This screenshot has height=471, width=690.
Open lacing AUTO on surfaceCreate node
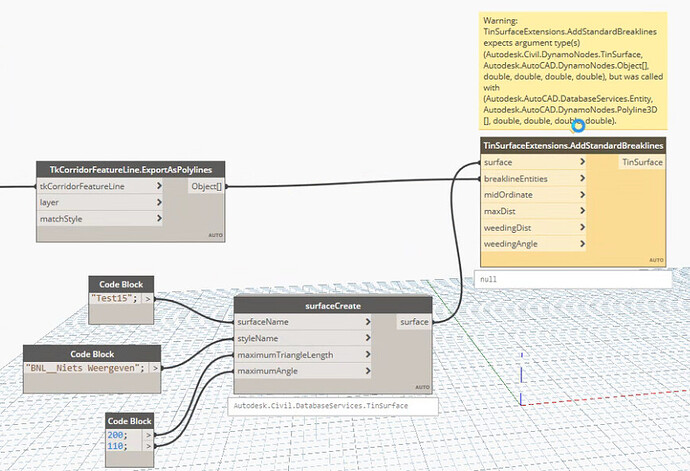click(x=422, y=387)
